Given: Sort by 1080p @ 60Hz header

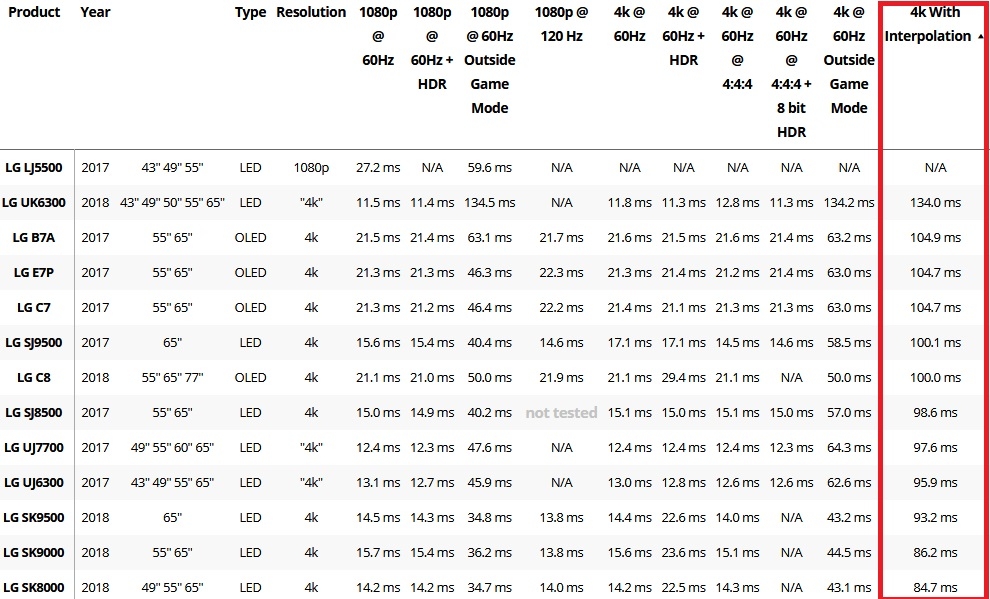Looking at the screenshot, I should [378, 36].
